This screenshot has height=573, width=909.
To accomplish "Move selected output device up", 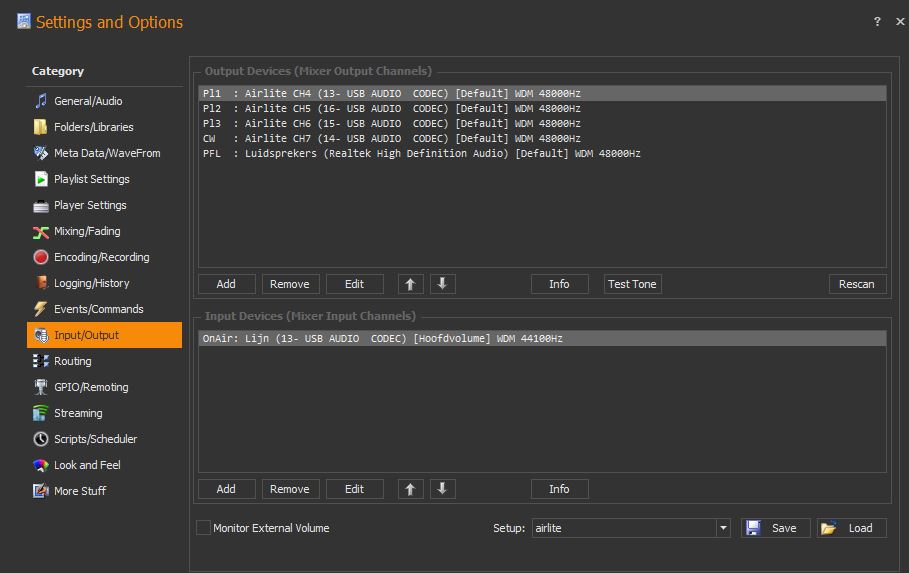I will tap(410, 284).
